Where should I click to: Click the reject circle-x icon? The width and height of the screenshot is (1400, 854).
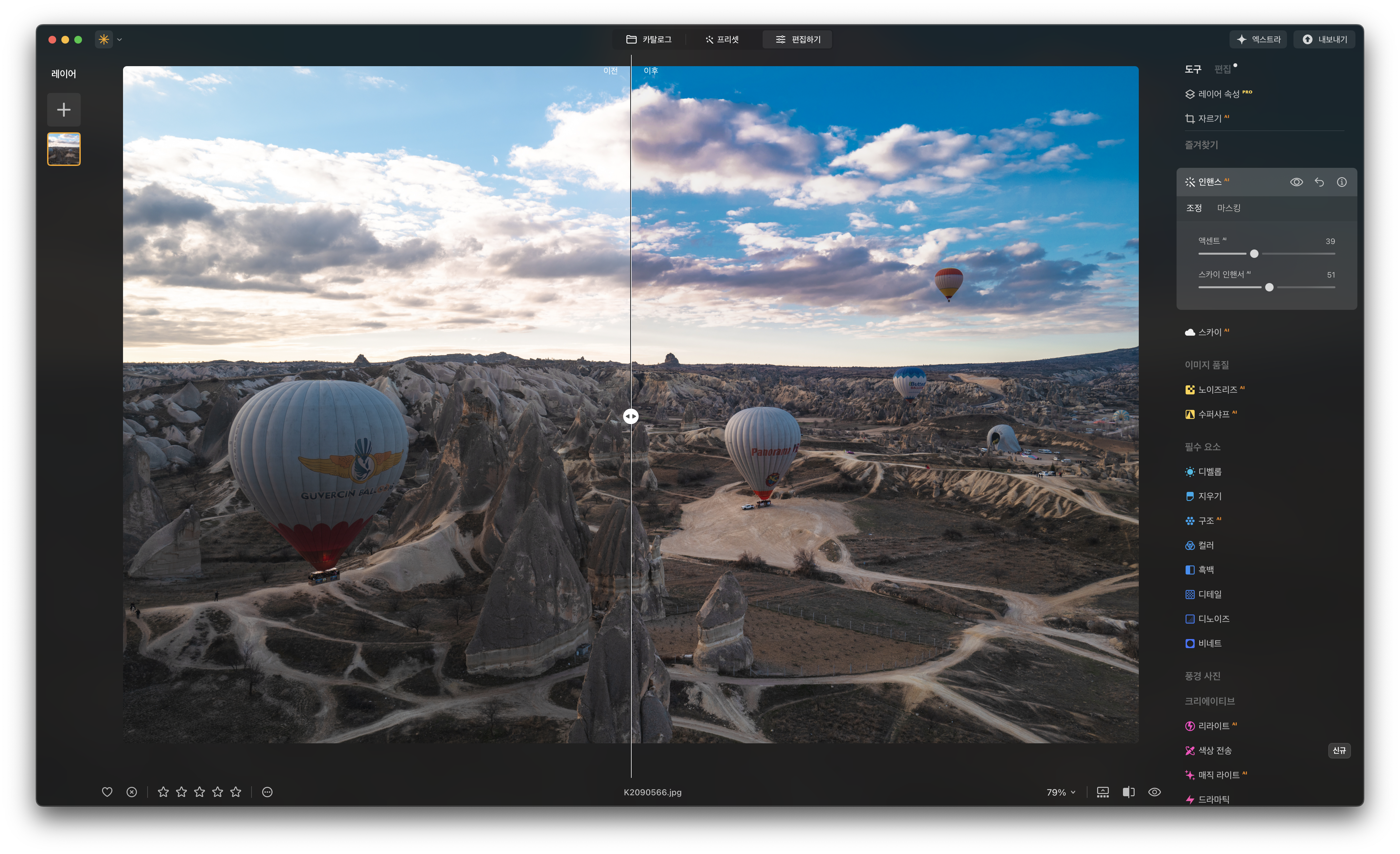tap(131, 791)
